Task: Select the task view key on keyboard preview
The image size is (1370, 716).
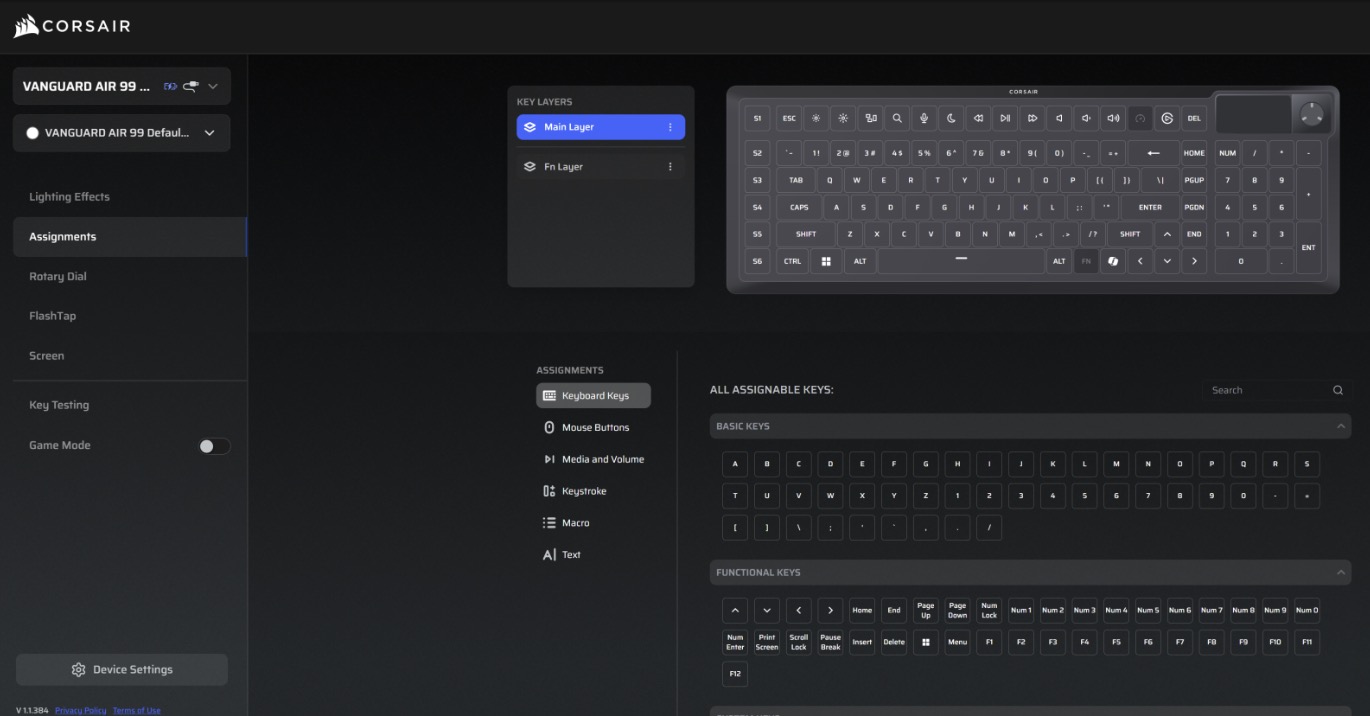Action: [870, 118]
